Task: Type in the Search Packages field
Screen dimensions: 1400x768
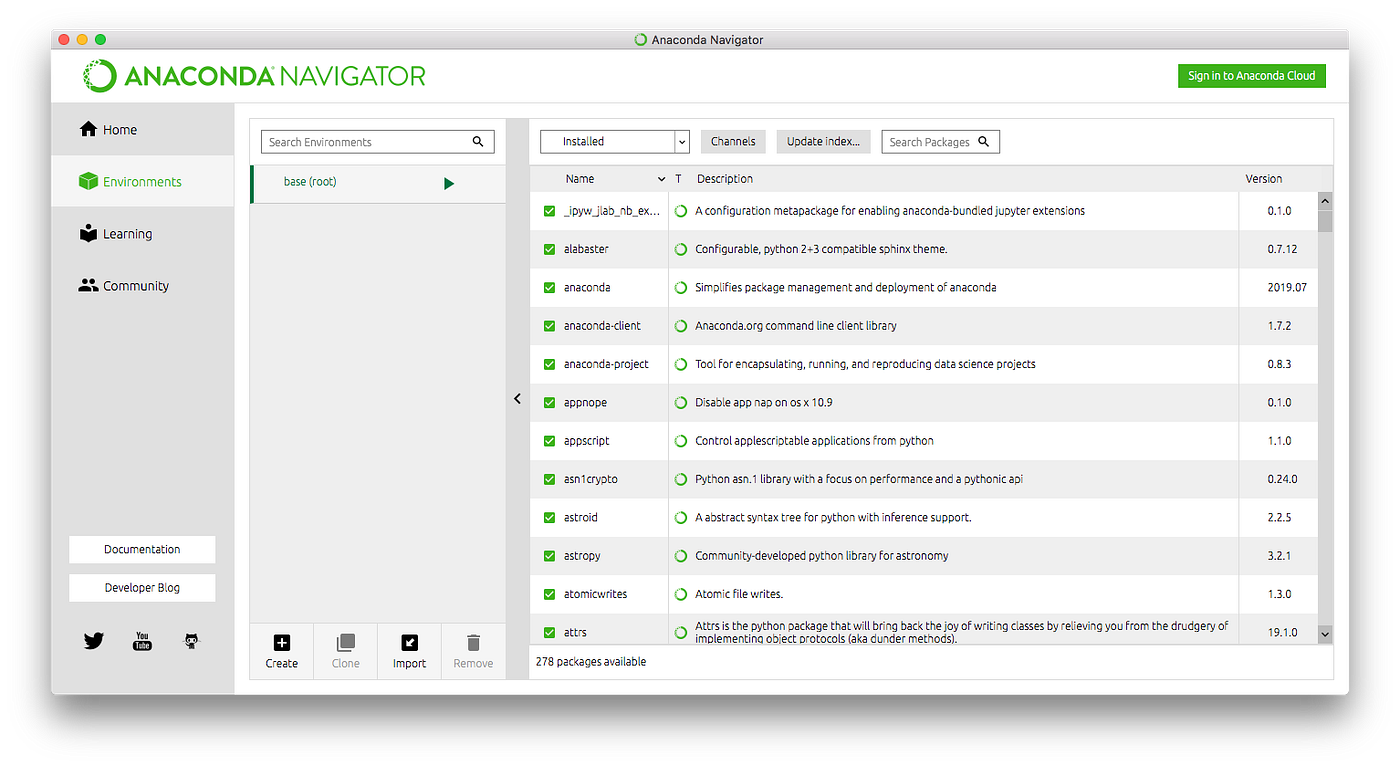Action: tap(933, 141)
